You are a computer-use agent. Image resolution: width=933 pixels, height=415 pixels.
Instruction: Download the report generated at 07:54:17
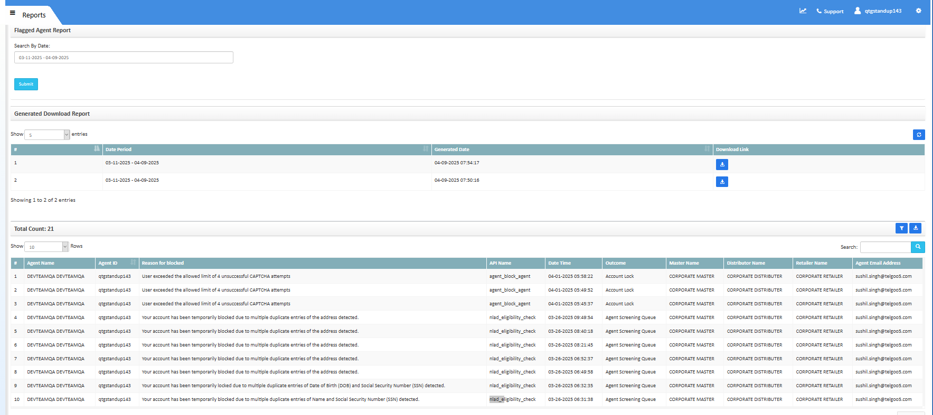click(x=722, y=164)
